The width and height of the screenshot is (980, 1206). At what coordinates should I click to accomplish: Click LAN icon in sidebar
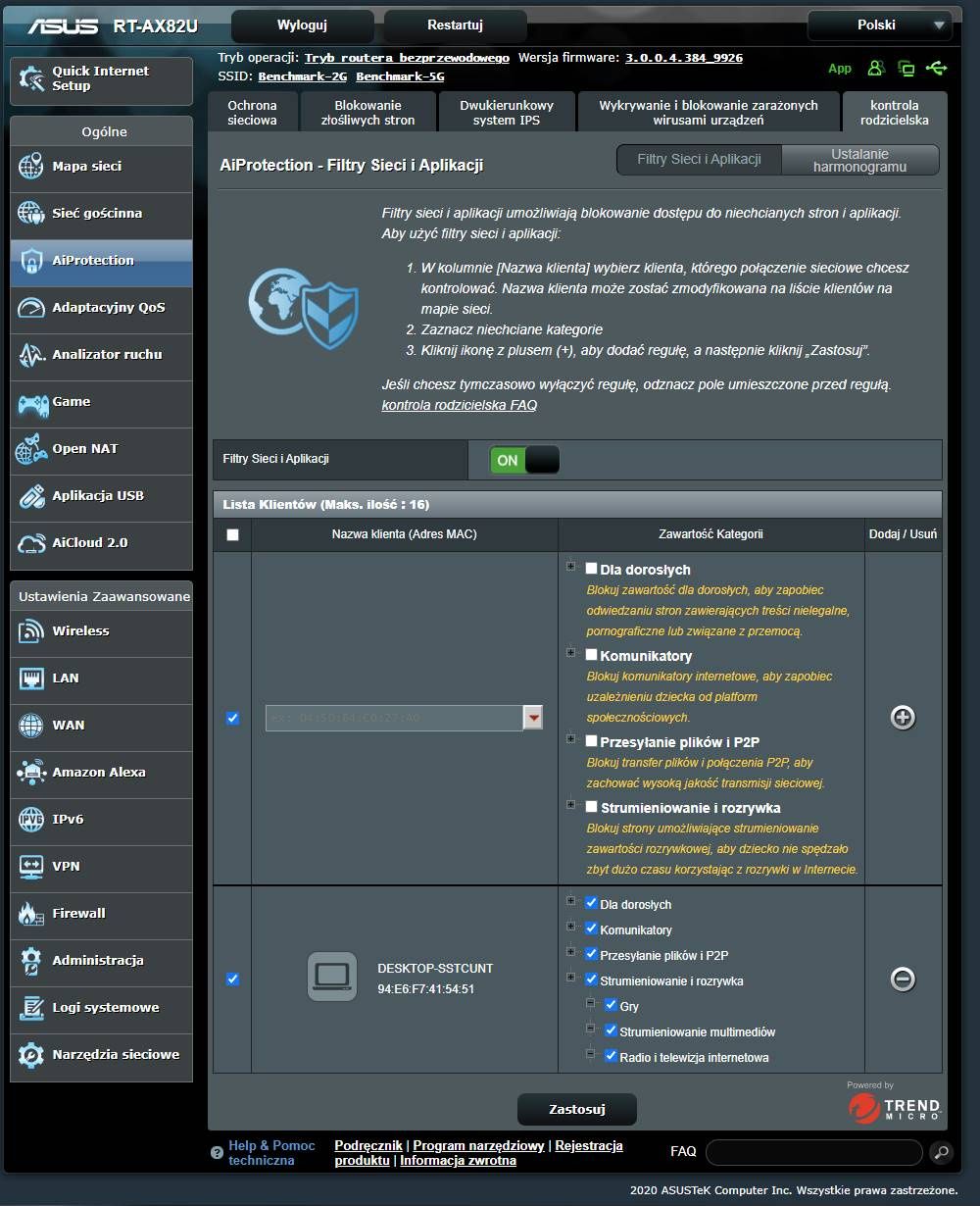31,678
